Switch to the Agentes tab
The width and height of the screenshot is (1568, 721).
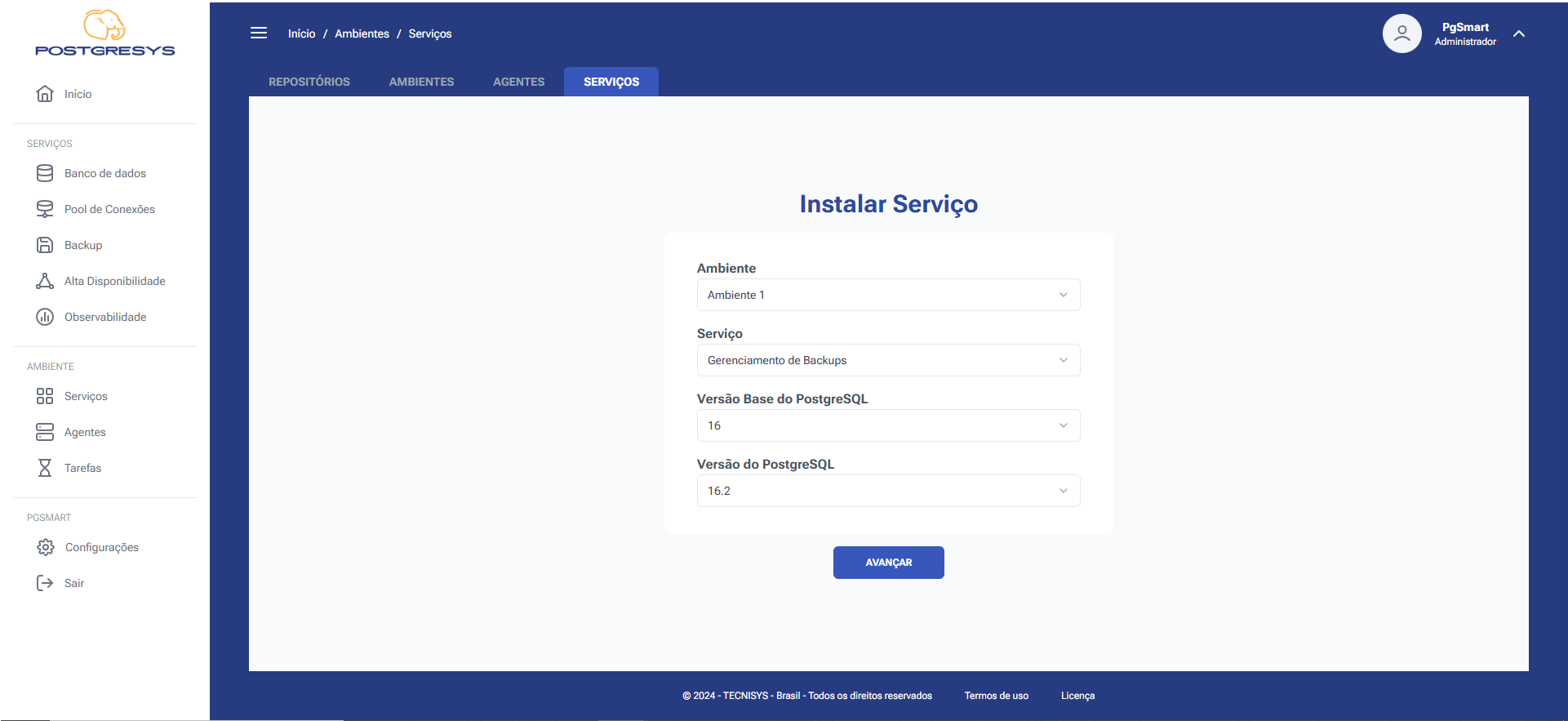[x=518, y=82]
